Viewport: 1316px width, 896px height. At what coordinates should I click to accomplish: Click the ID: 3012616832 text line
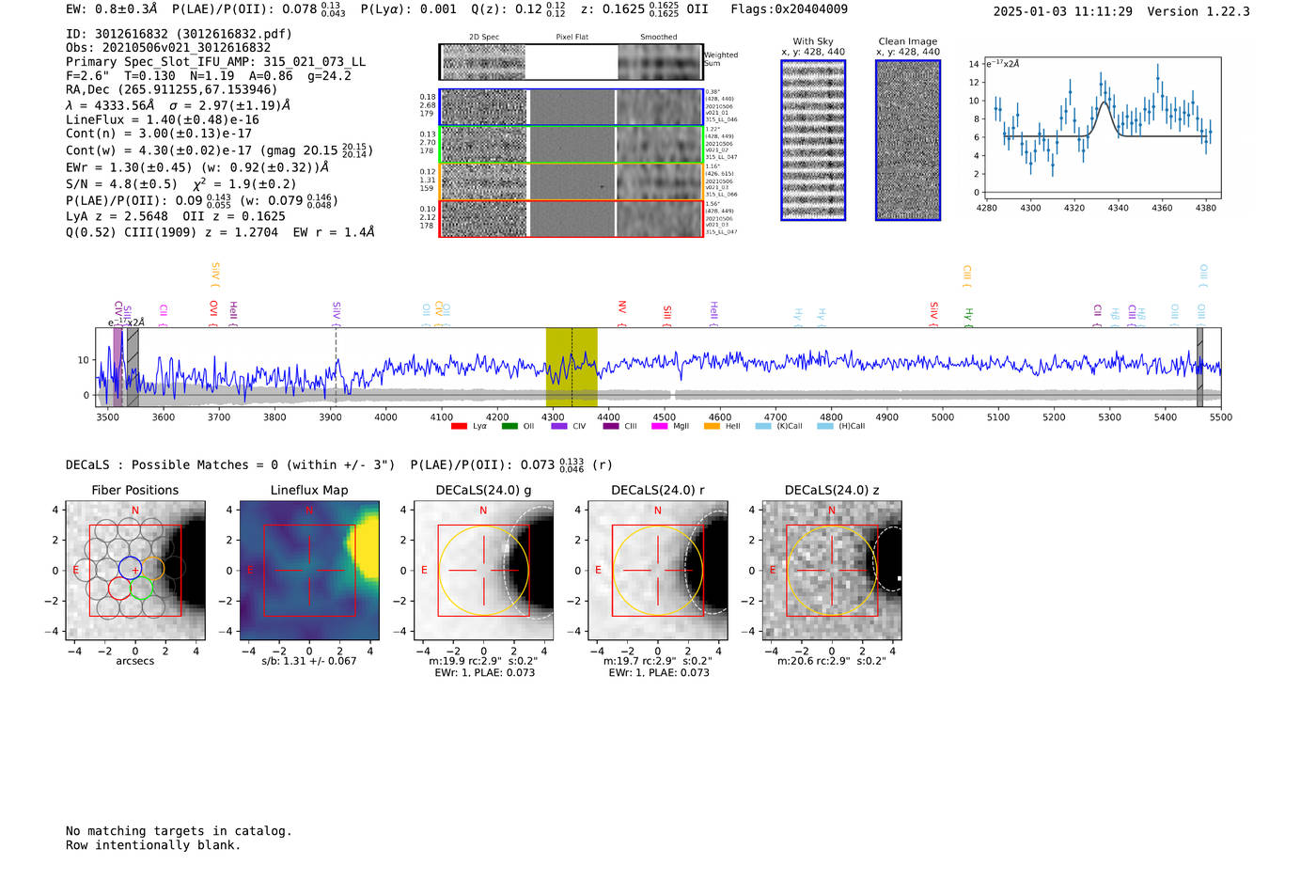pyautogui.click(x=179, y=34)
